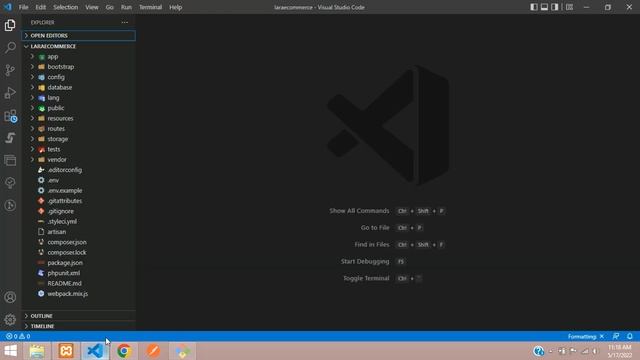The width and height of the screenshot is (640, 360).
Task: Expand the routes folder
Action: point(78,129)
